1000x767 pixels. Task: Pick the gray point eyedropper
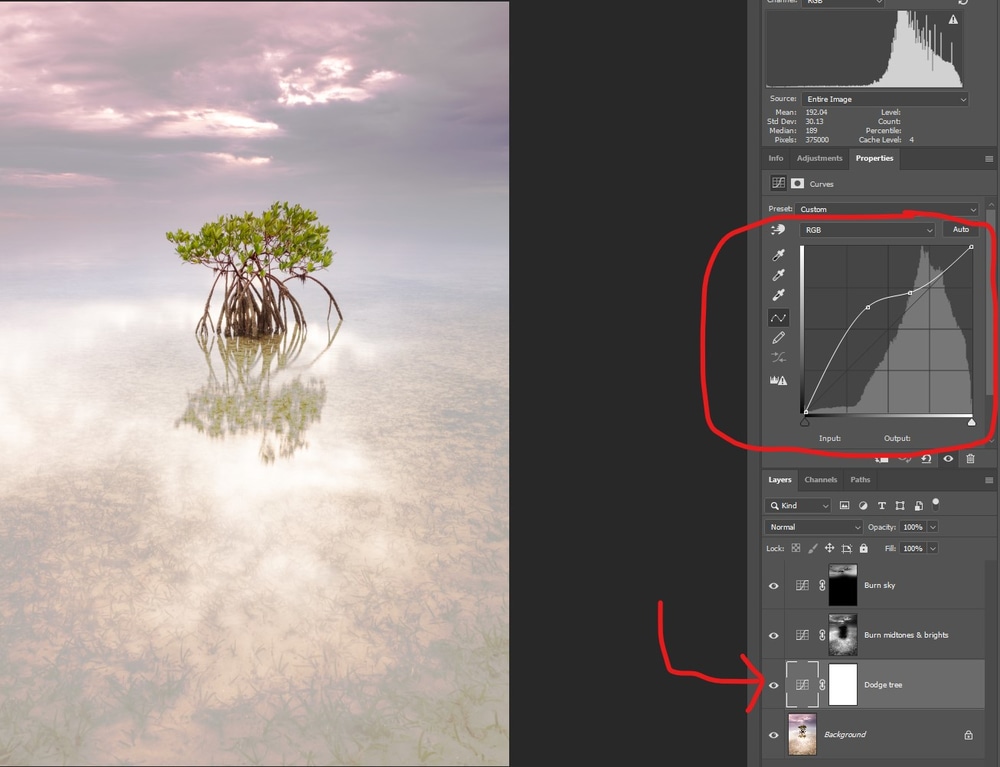(778, 275)
